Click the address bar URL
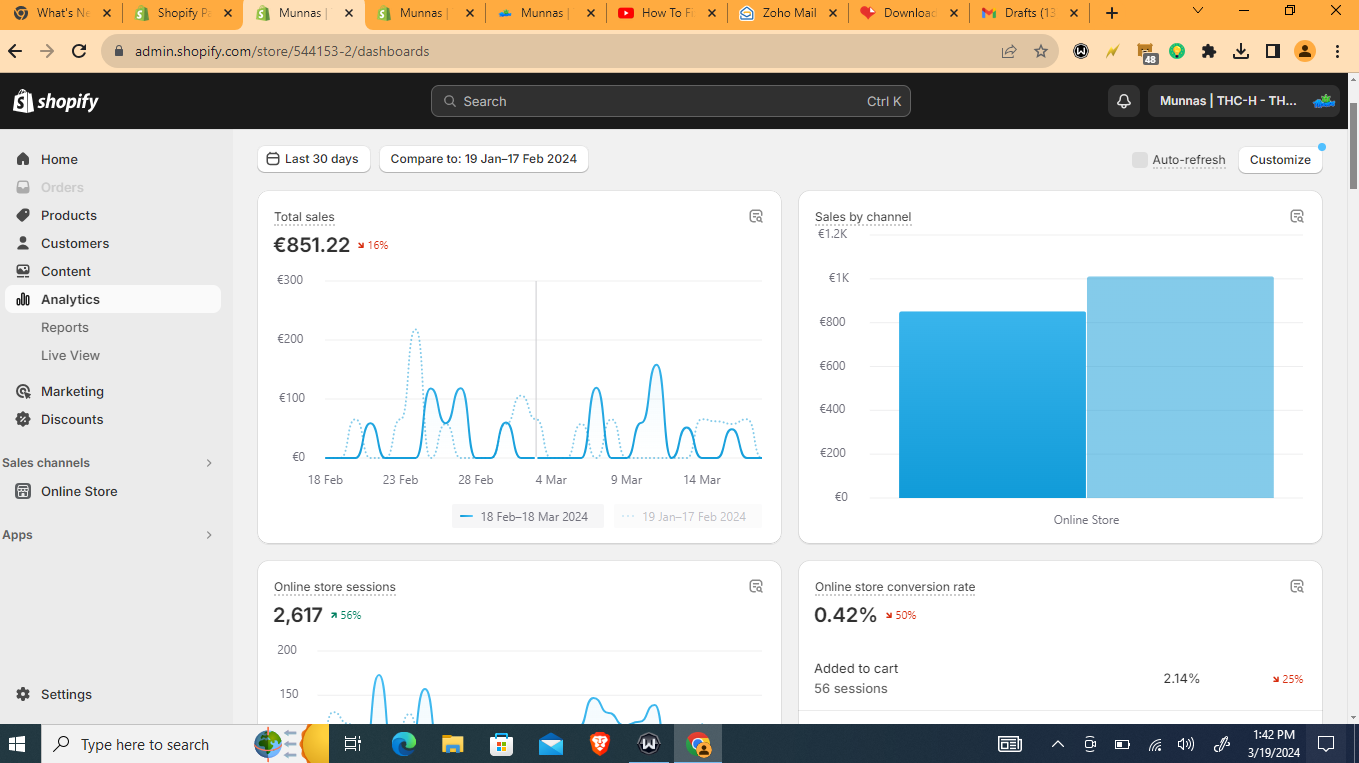The height and width of the screenshot is (763, 1359). 282,51
